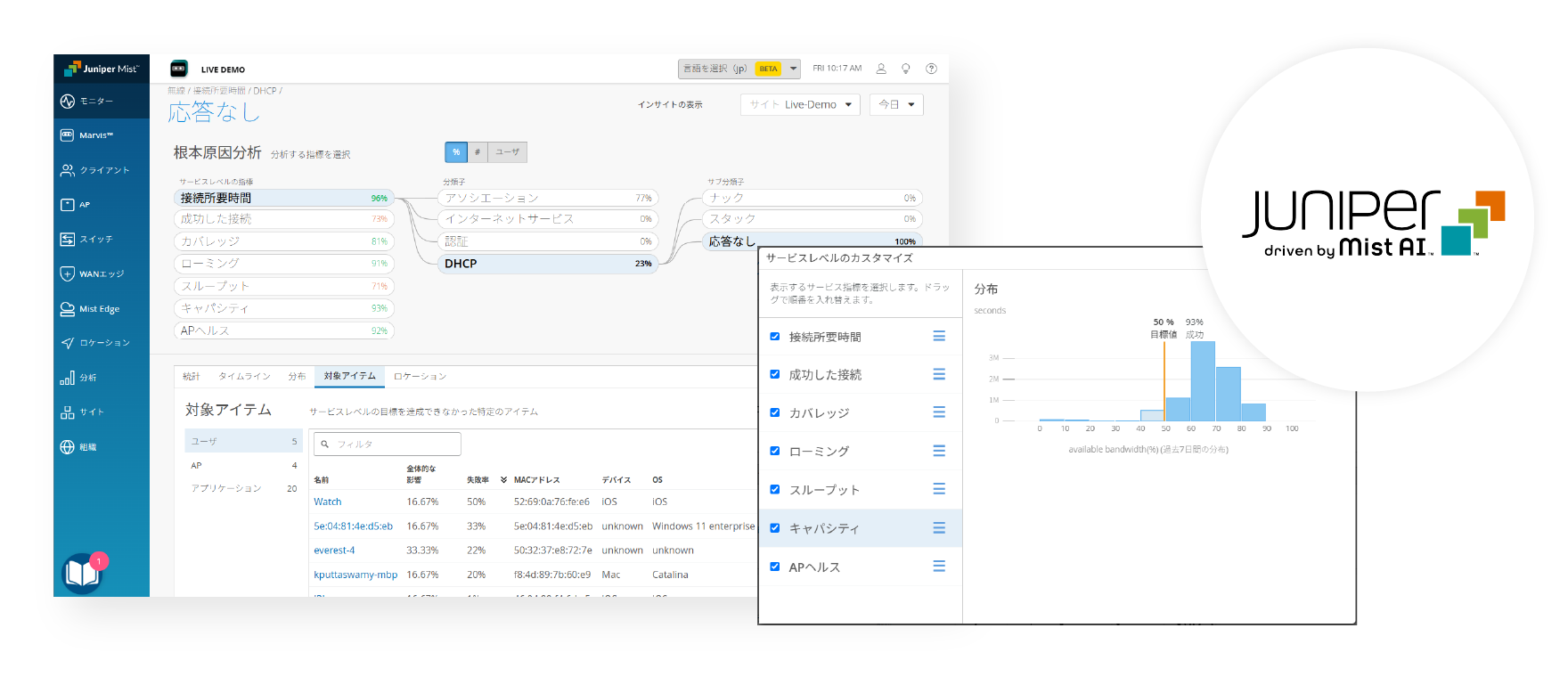Select the 成功した接続 metric at 73%
The image size is (1568, 677).
tap(284, 219)
